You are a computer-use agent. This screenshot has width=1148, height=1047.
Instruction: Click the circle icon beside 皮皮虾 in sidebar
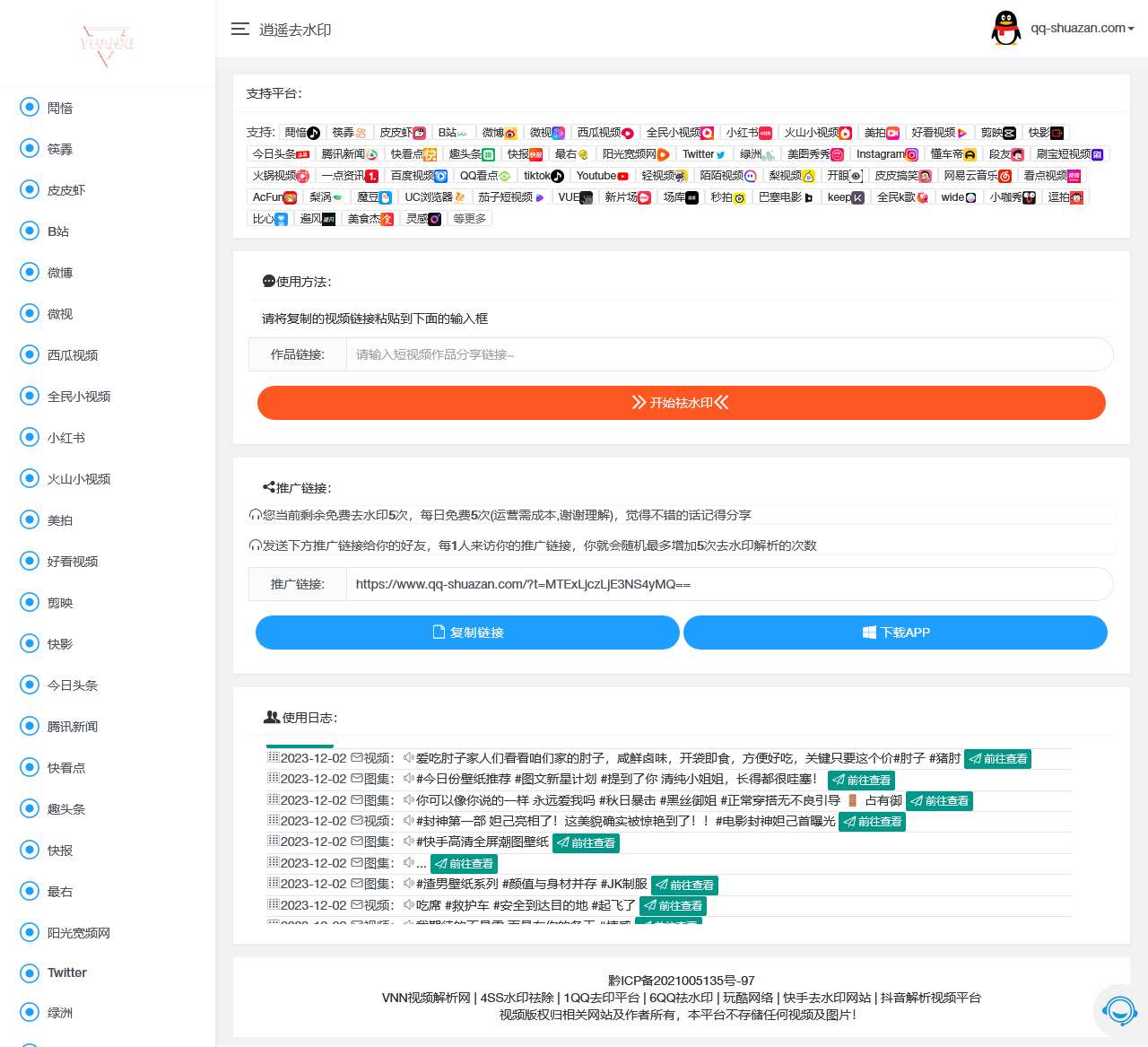(30, 189)
